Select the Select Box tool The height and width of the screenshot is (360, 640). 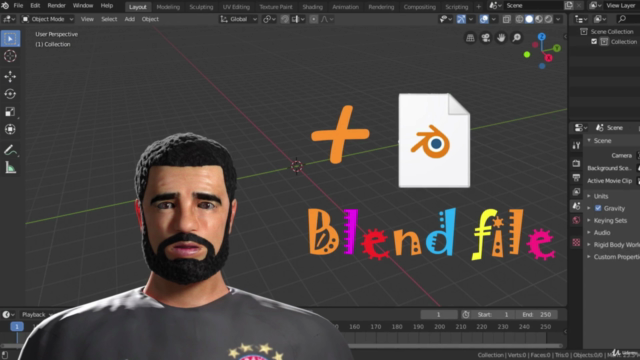[x=10, y=39]
